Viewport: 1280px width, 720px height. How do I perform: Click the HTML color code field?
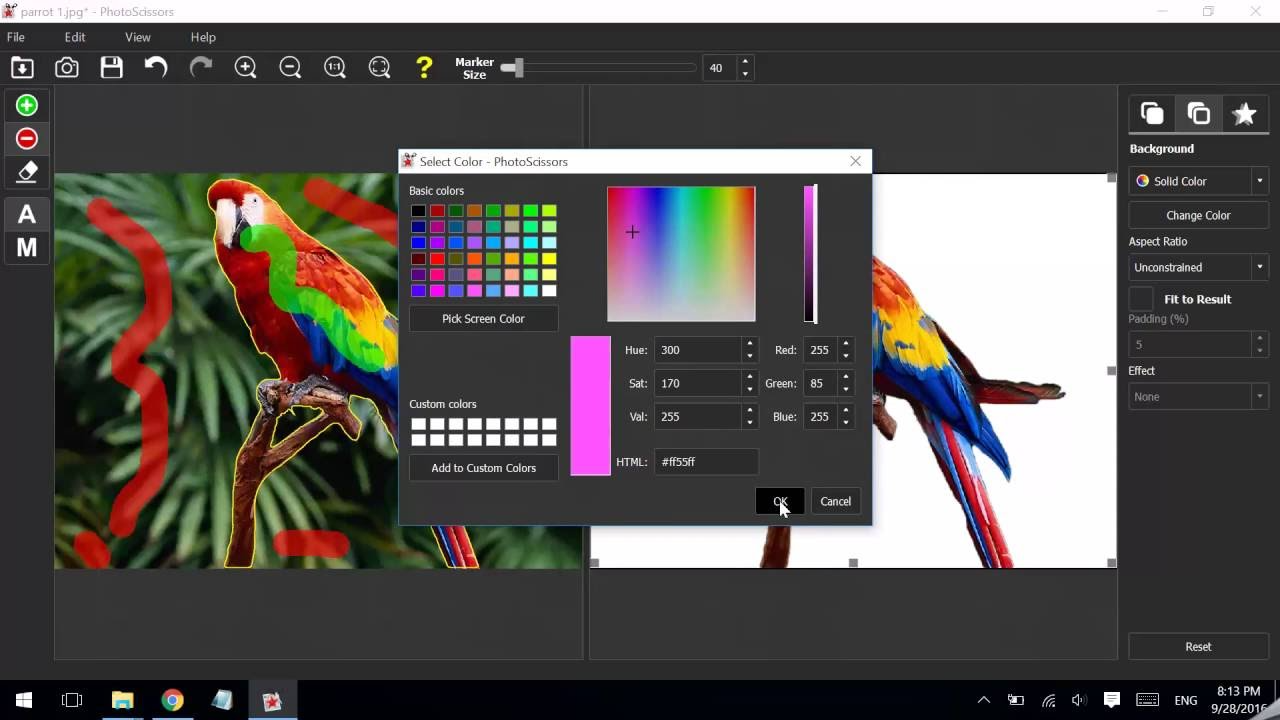[x=706, y=462]
